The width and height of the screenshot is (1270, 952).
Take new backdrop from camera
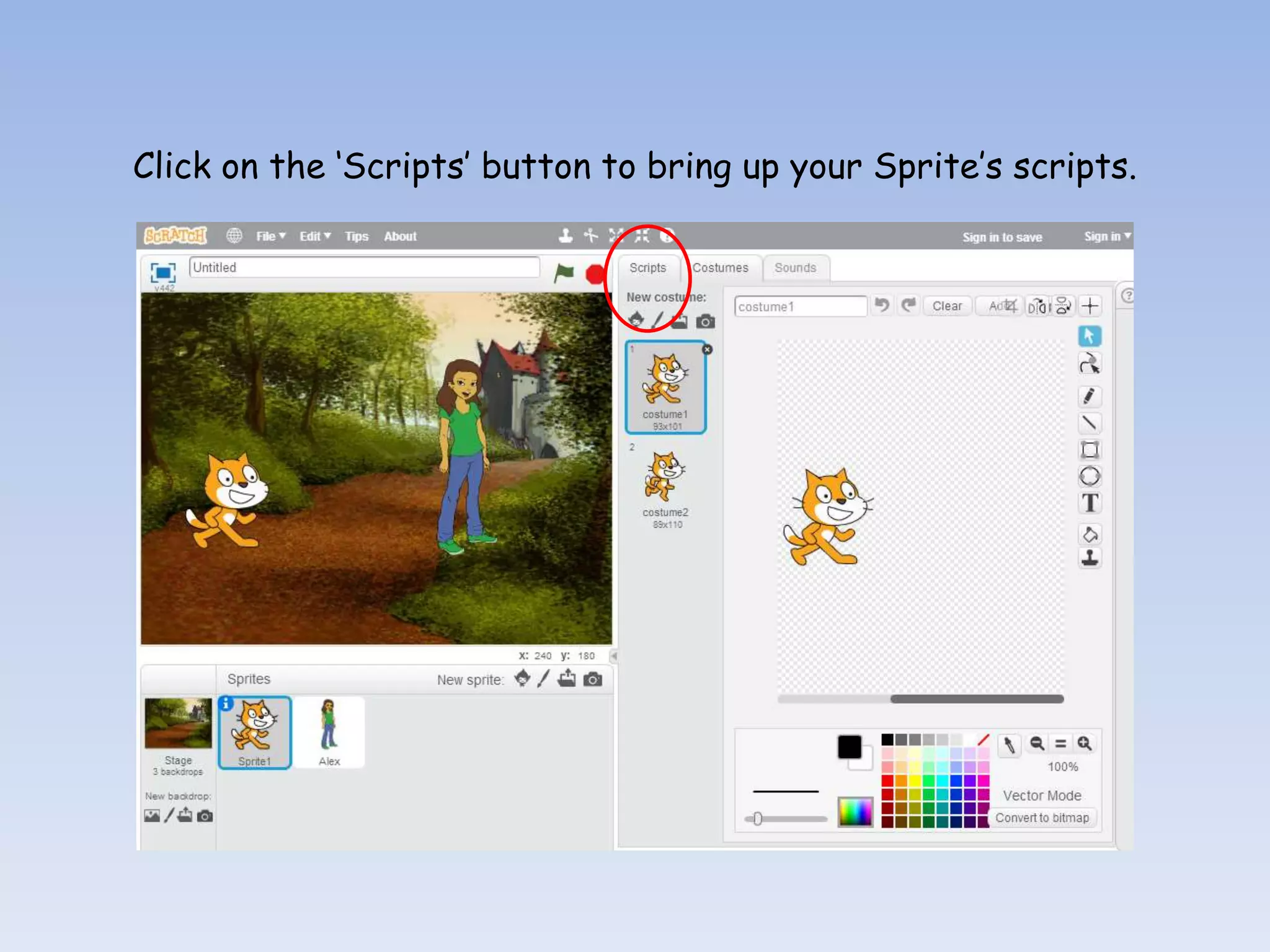tap(205, 816)
